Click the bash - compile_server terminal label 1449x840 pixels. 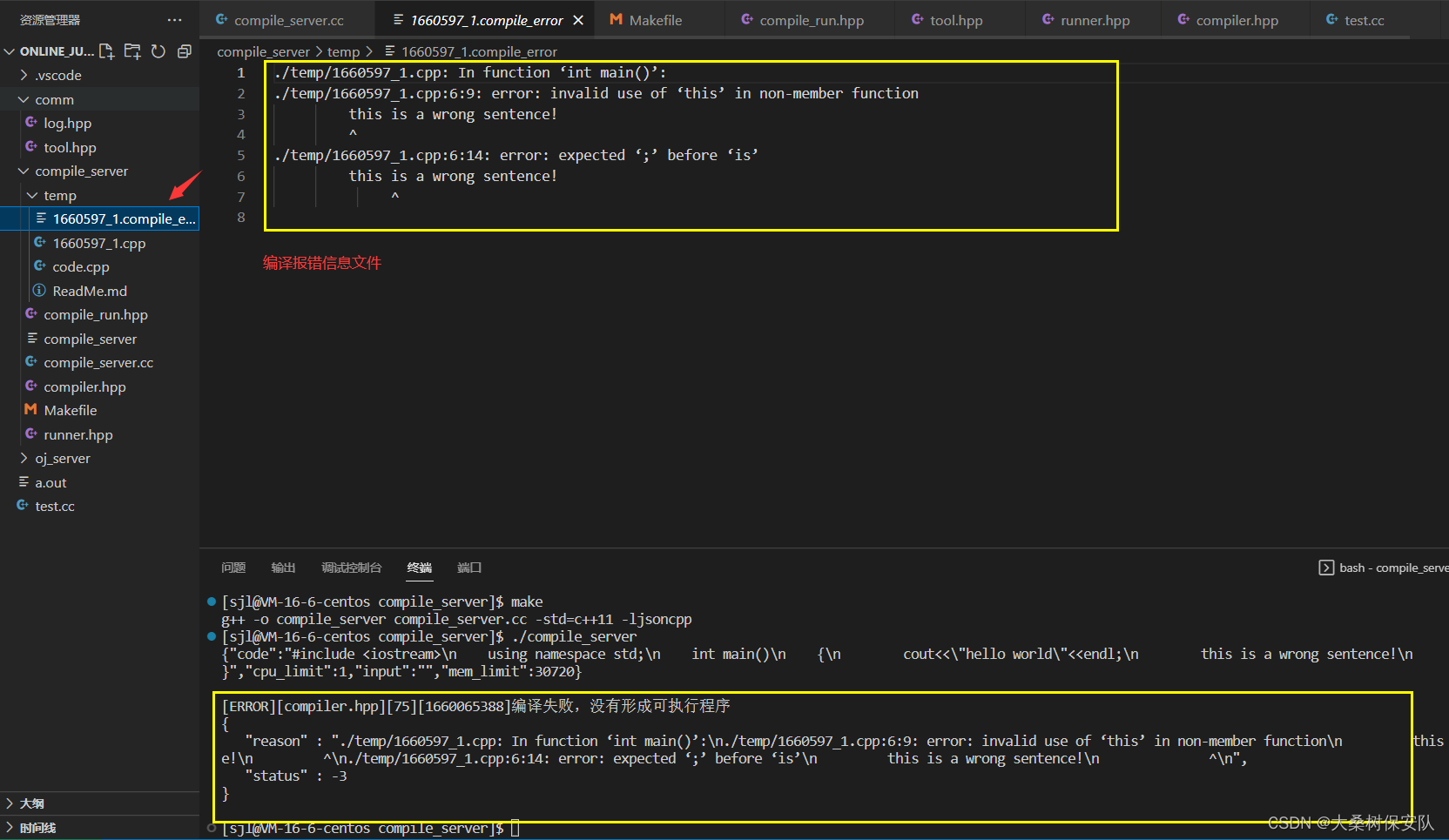pyautogui.click(x=1393, y=568)
